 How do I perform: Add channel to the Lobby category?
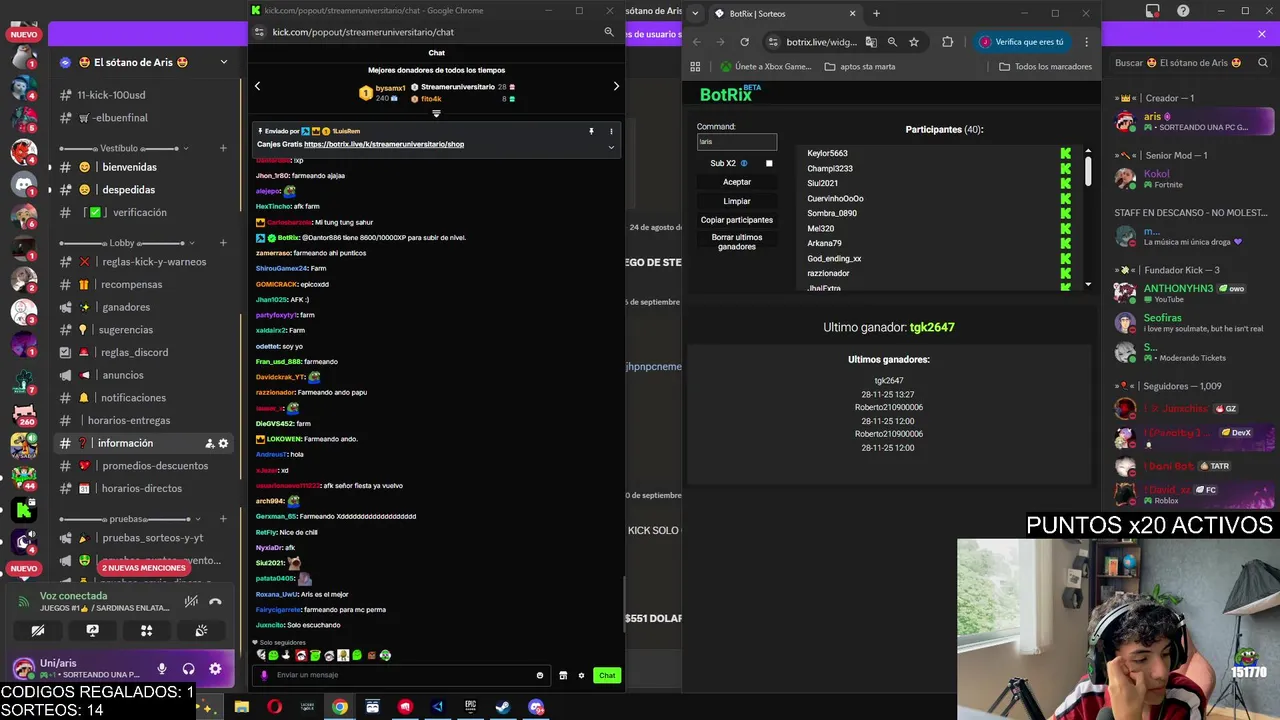click(x=223, y=243)
